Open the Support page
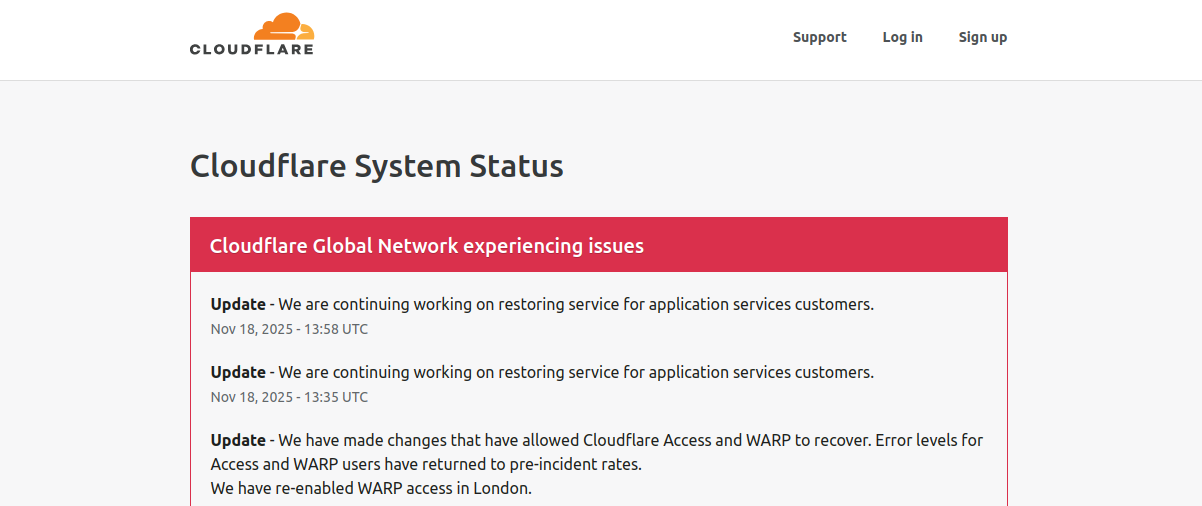Image resolution: width=1202 pixels, height=506 pixels. point(819,37)
